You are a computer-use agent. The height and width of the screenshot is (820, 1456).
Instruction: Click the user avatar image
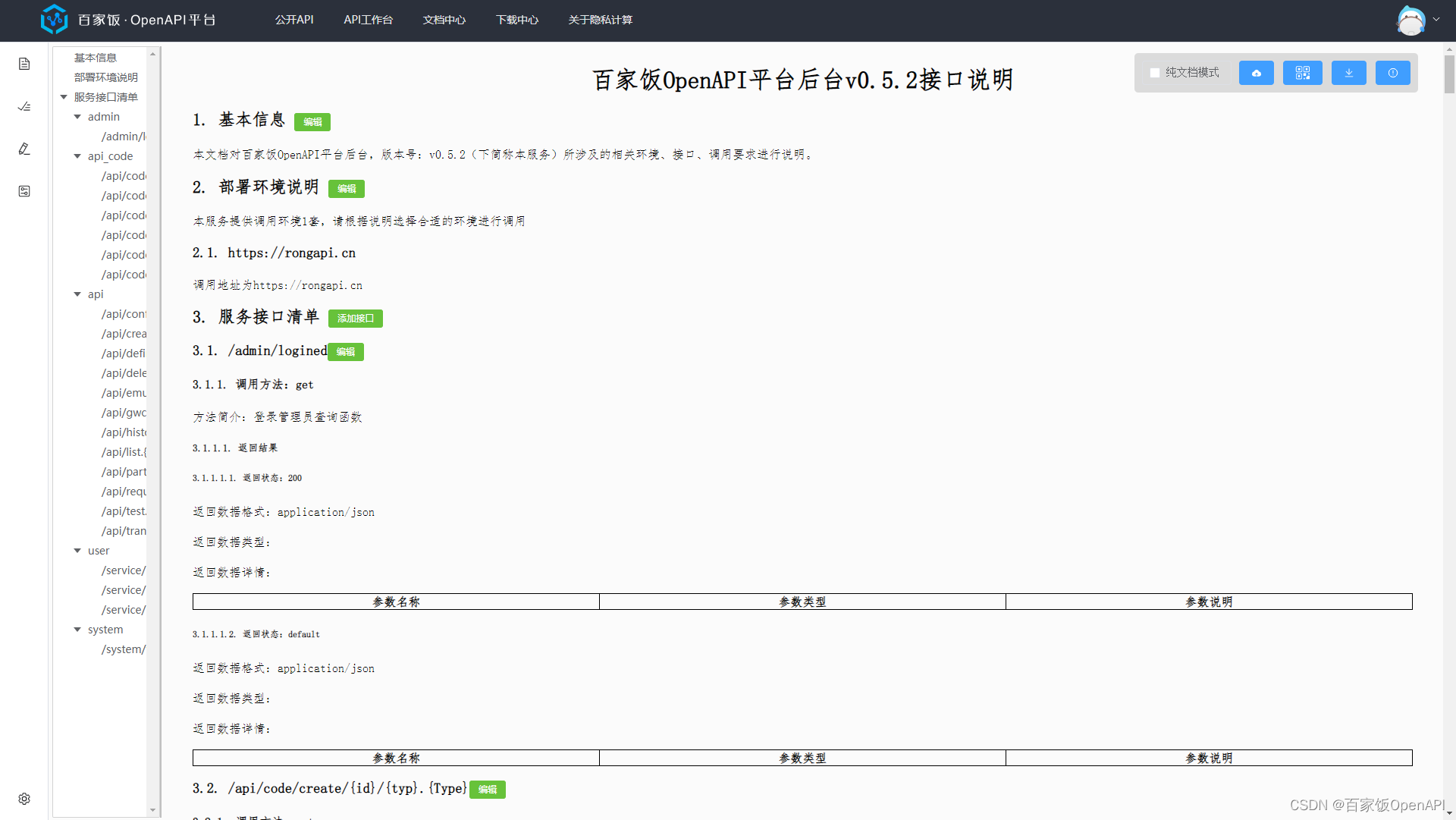pyautogui.click(x=1410, y=20)
